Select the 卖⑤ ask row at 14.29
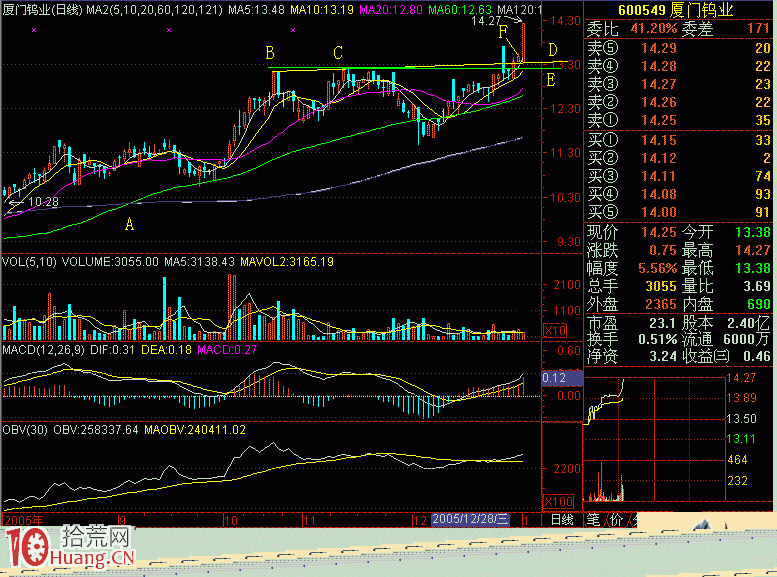The image size is (777, 577). (679, 48)
